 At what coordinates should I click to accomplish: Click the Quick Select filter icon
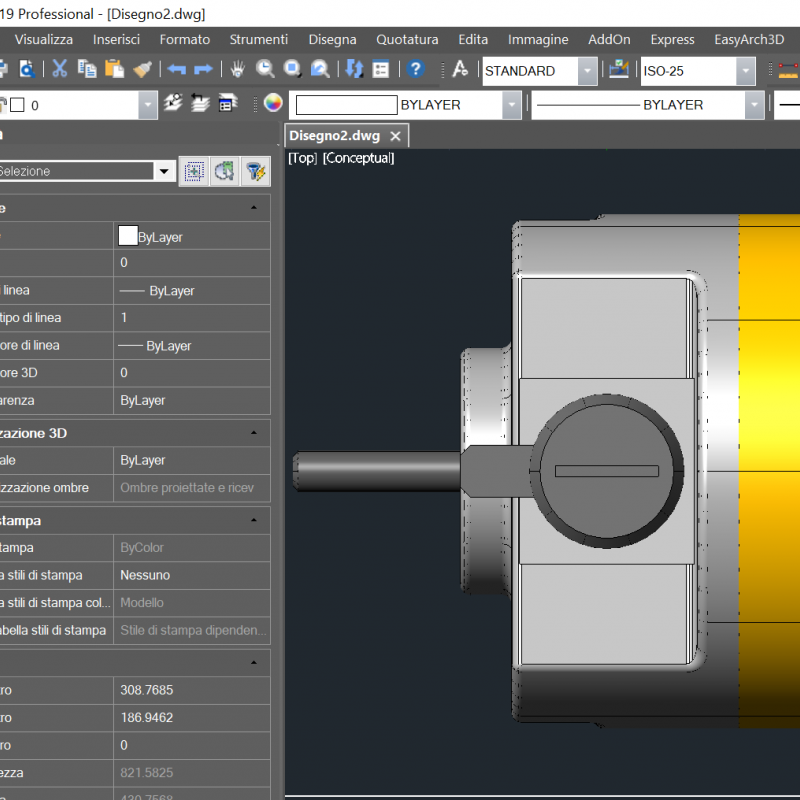click(256, 171)
